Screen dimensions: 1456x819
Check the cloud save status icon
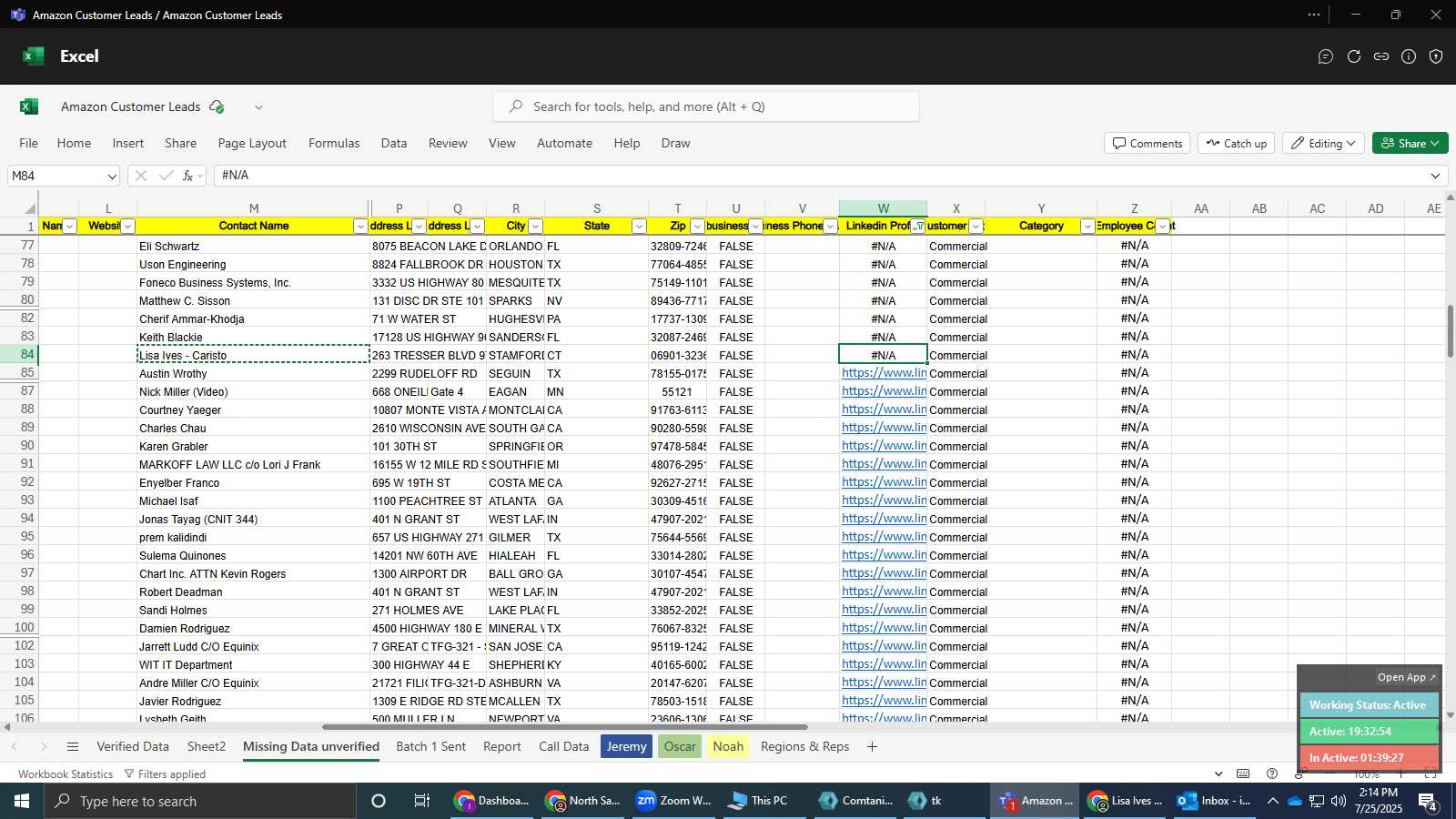217,106
